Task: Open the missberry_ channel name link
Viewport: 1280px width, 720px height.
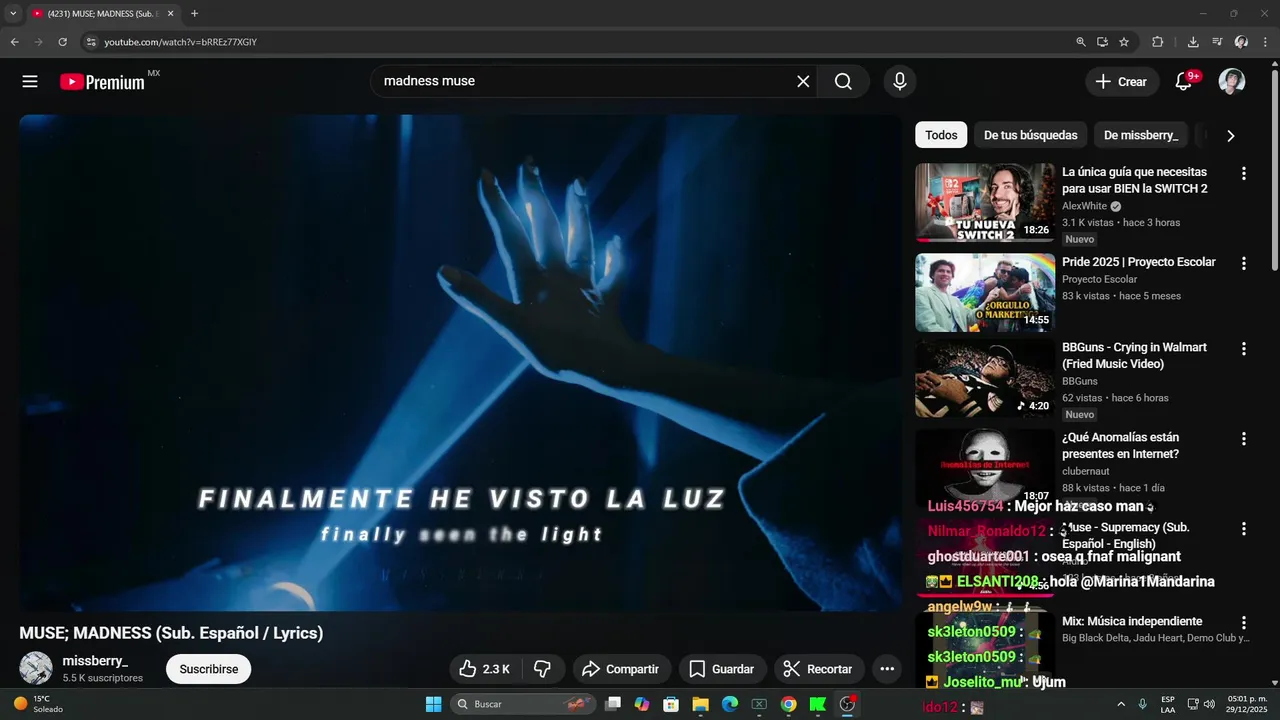Action: click(x=95, y=661)
